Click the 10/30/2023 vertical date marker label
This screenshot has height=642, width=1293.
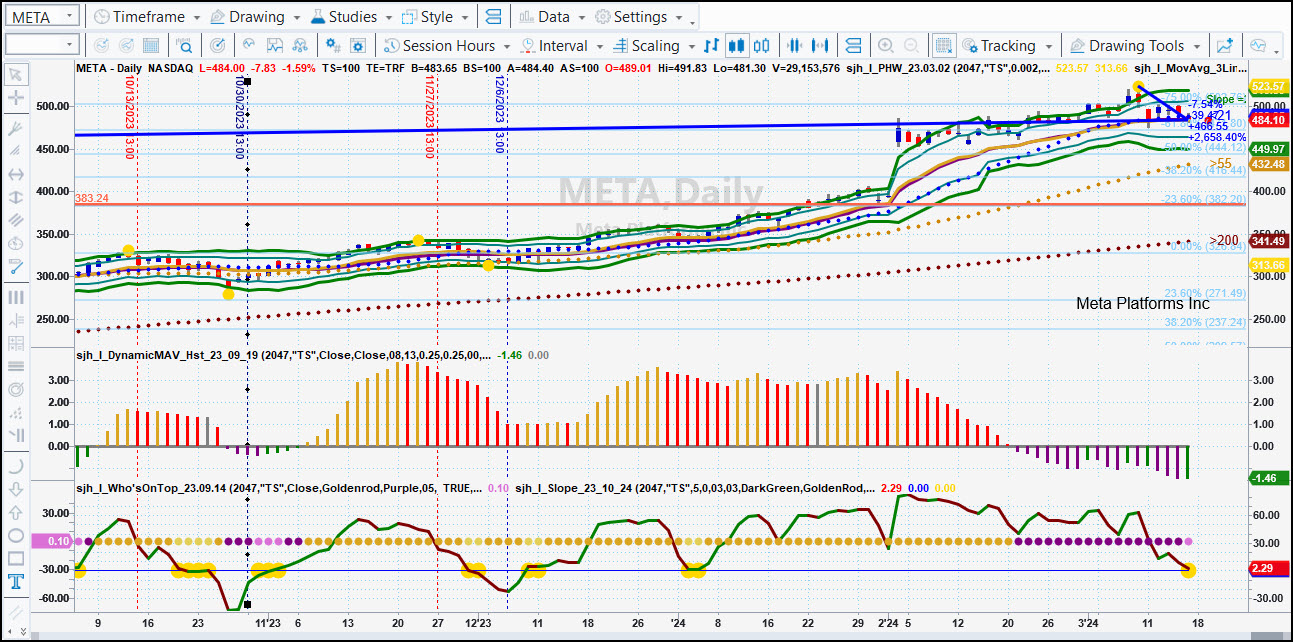pos(238,118)
